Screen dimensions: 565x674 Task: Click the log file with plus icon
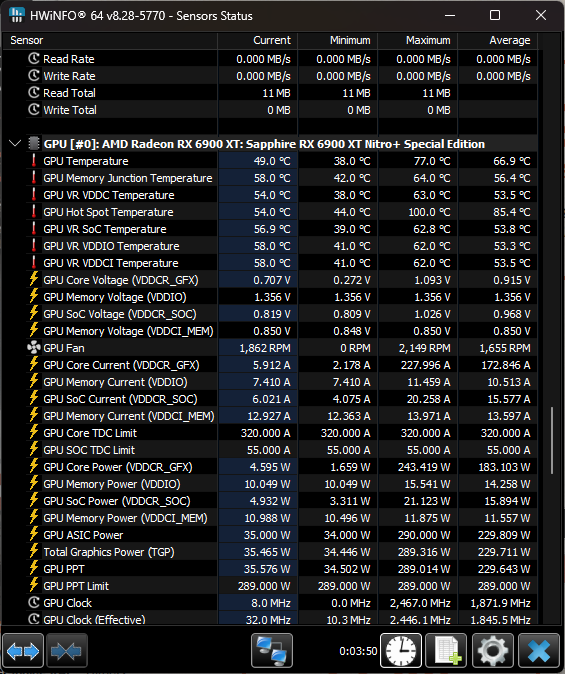click(446, 651)
